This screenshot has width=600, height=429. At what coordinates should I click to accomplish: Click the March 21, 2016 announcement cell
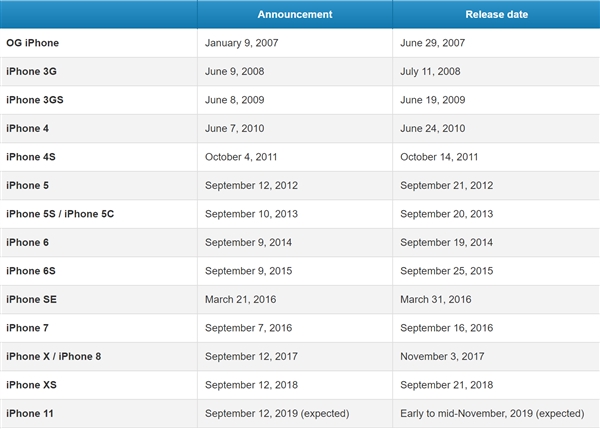(x=240, y=299)
